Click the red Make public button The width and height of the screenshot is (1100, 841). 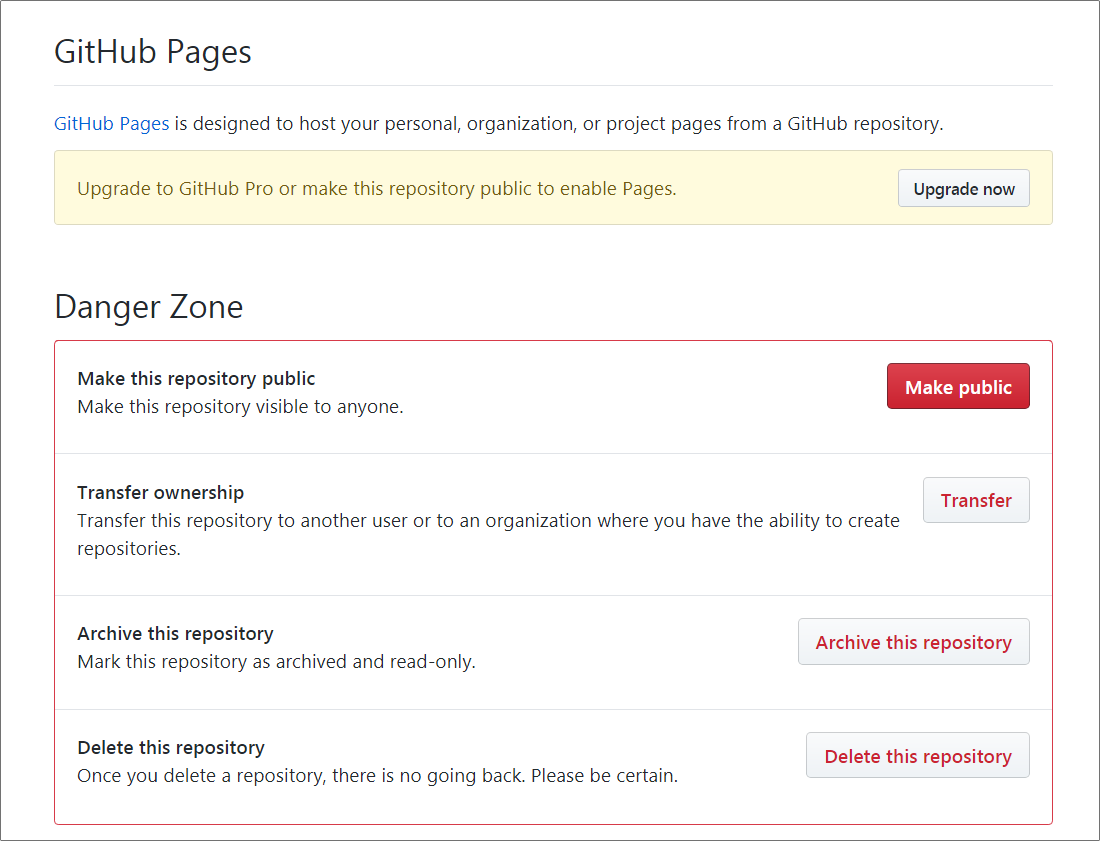[958, 386]
